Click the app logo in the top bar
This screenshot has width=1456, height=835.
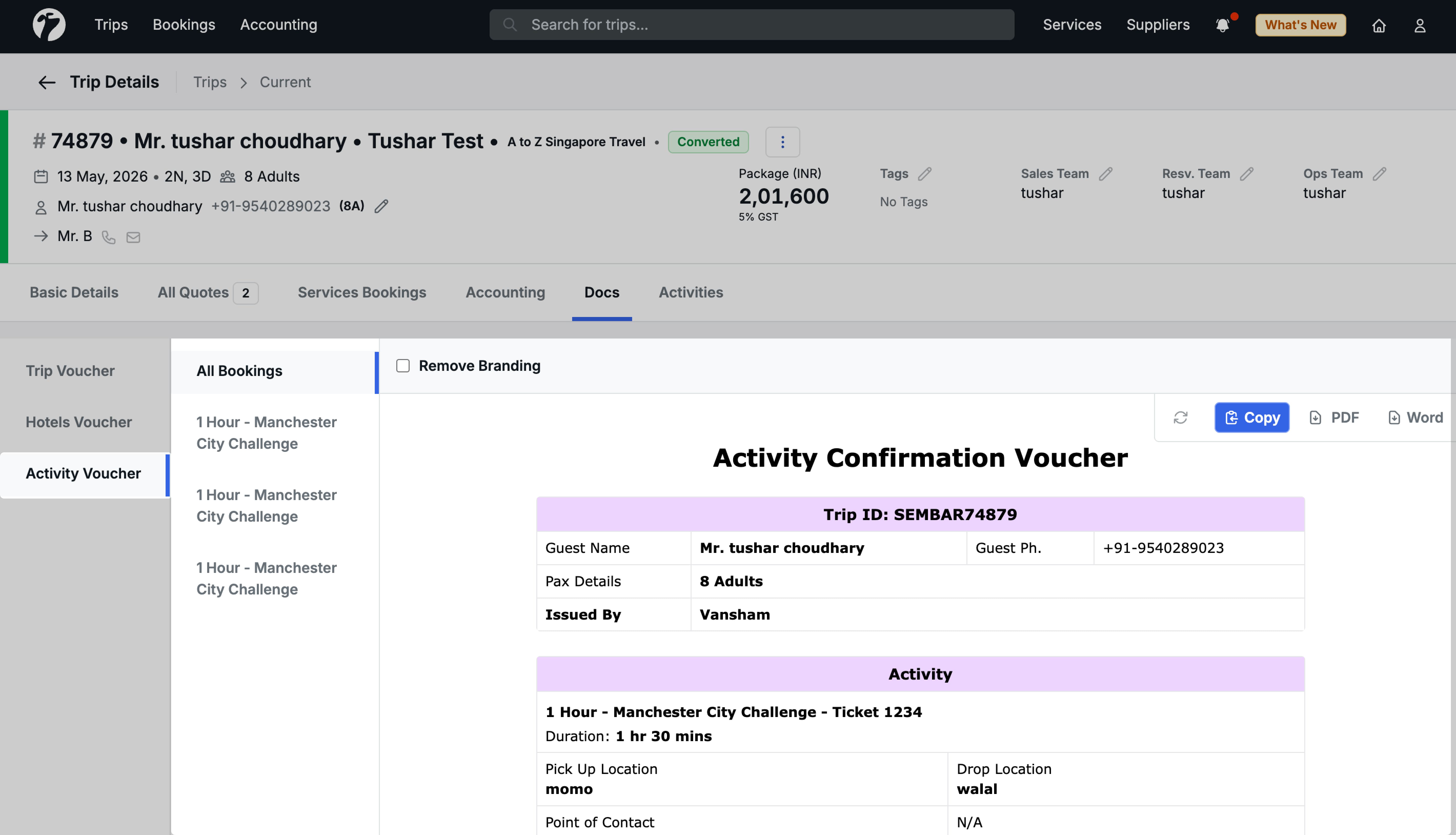[49, 25]
